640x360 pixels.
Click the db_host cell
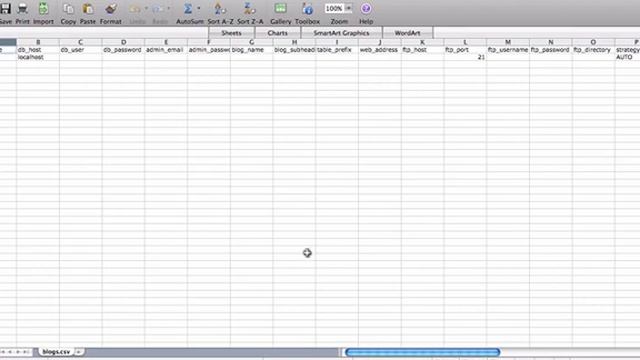coord(38,50)
